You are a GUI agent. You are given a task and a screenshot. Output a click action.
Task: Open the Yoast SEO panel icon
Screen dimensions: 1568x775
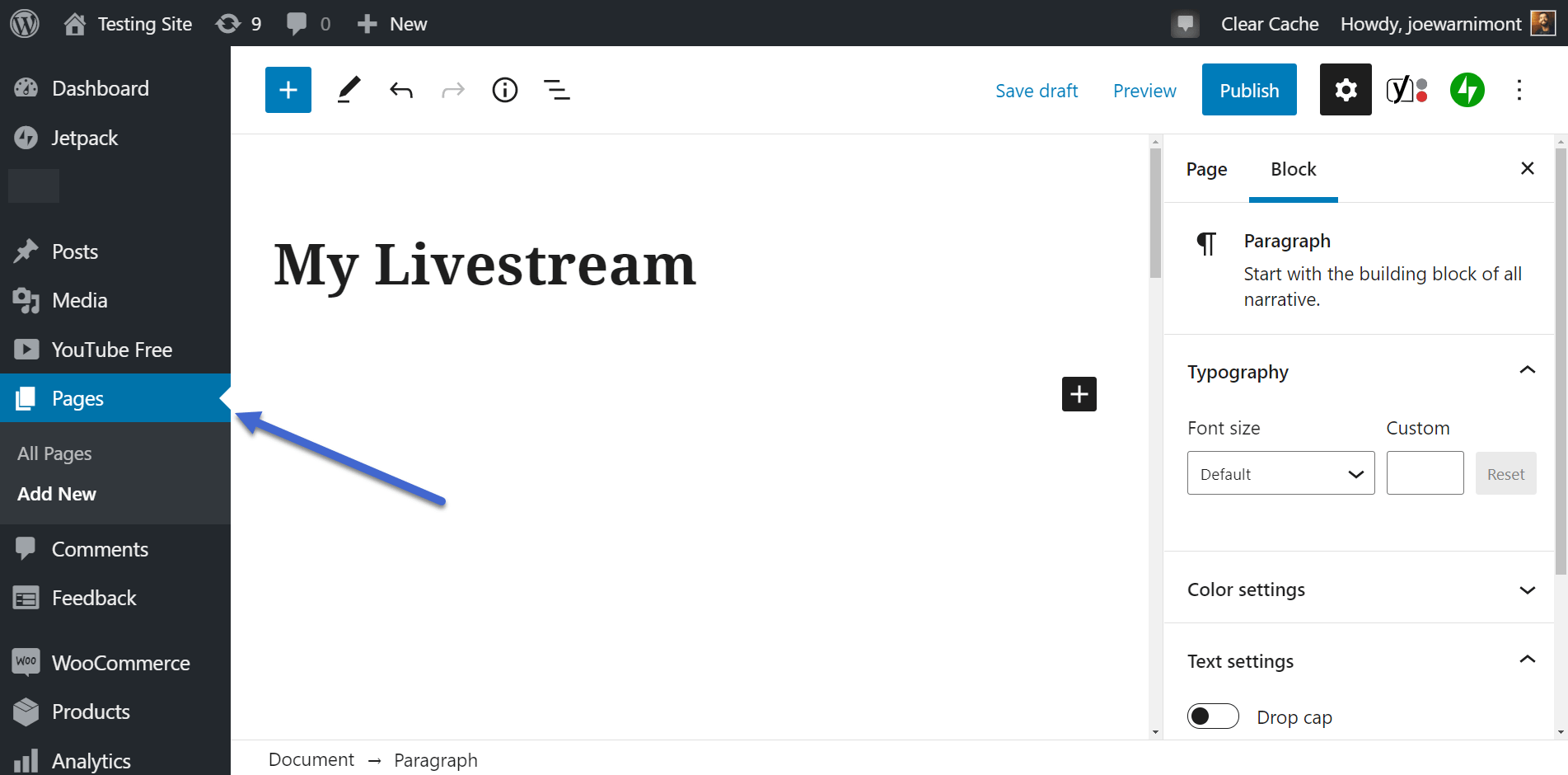click(1407, 90)
